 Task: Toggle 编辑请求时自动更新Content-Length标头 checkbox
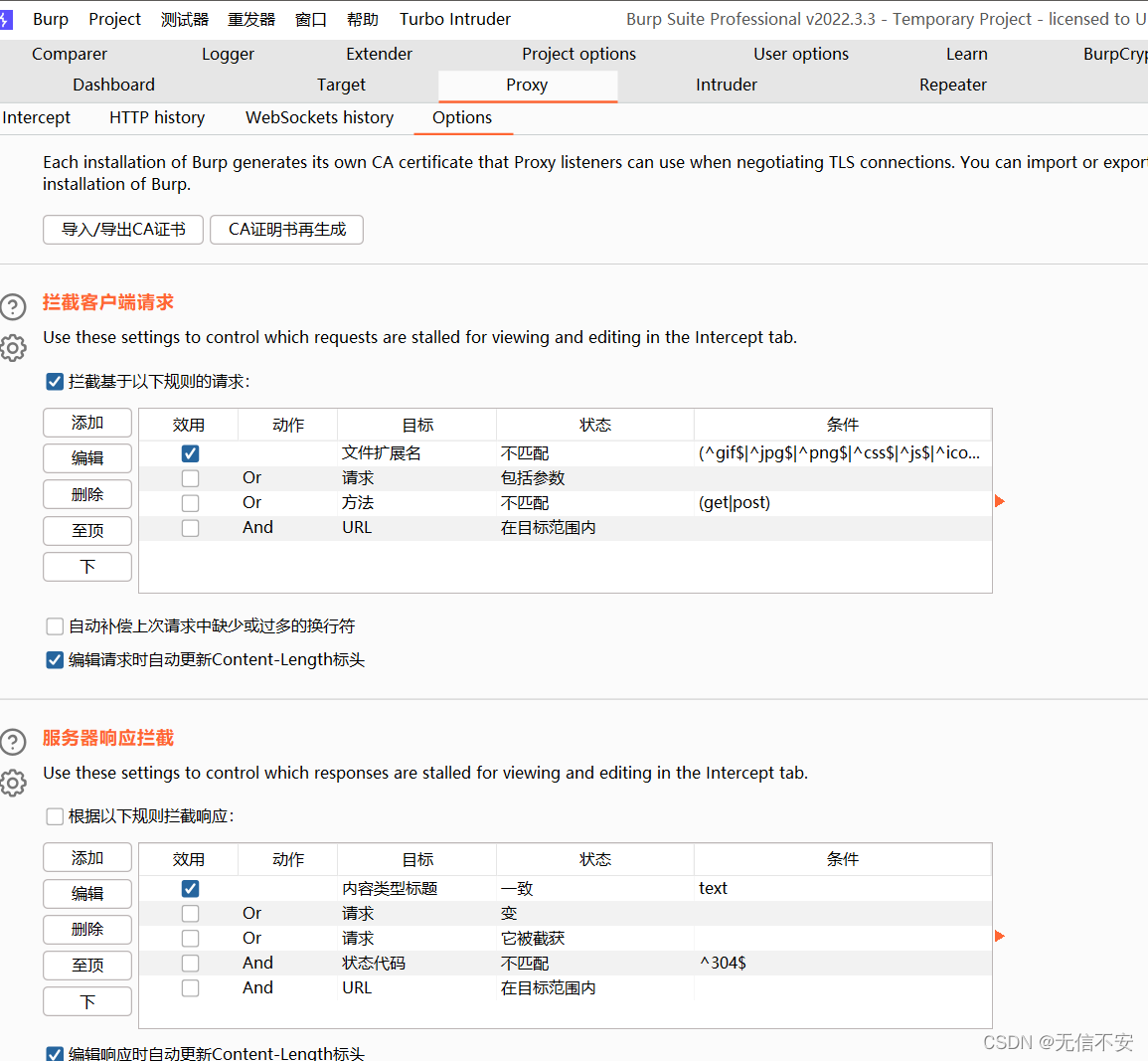tap(55, 660)
